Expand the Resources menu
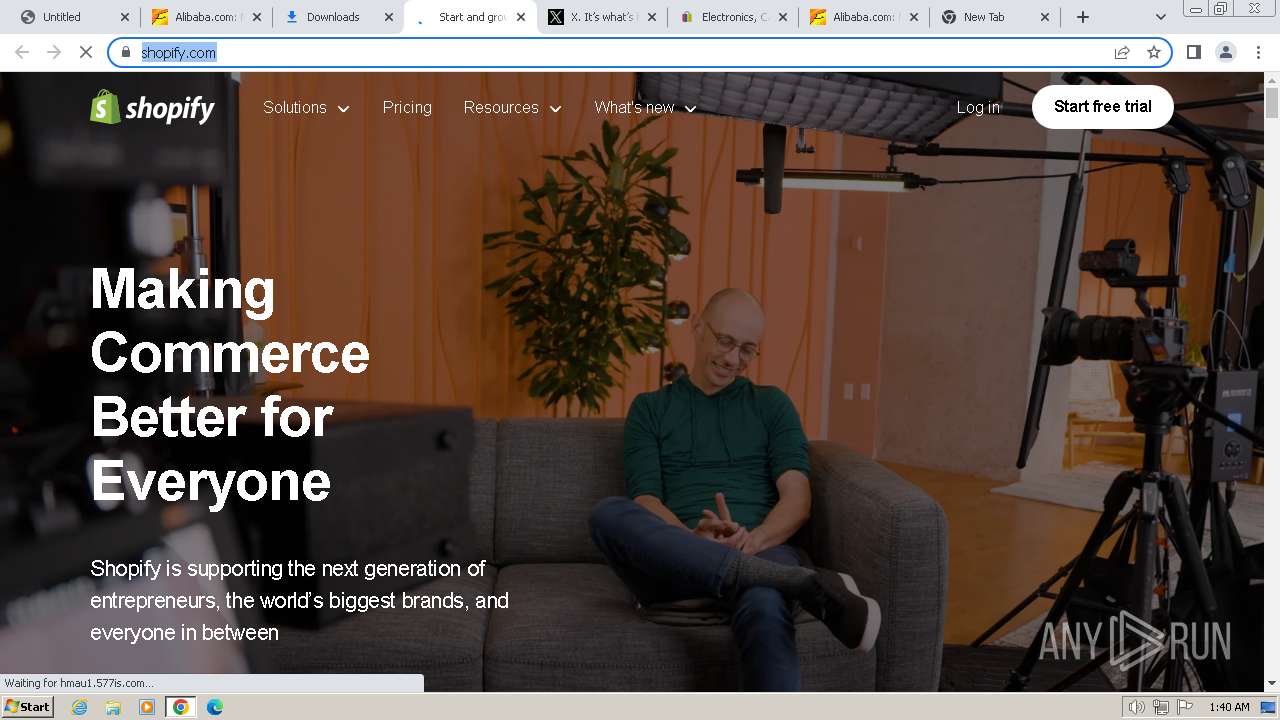 pos(512,107)
